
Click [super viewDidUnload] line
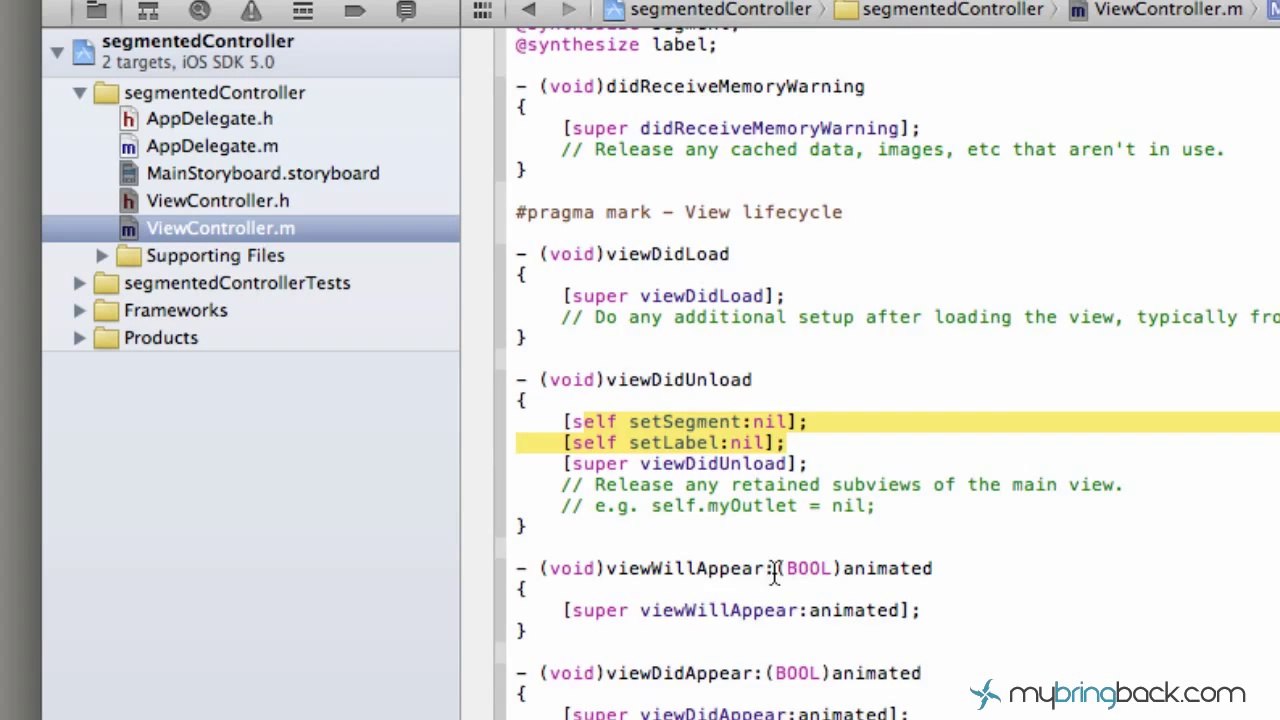coord(685,465)
